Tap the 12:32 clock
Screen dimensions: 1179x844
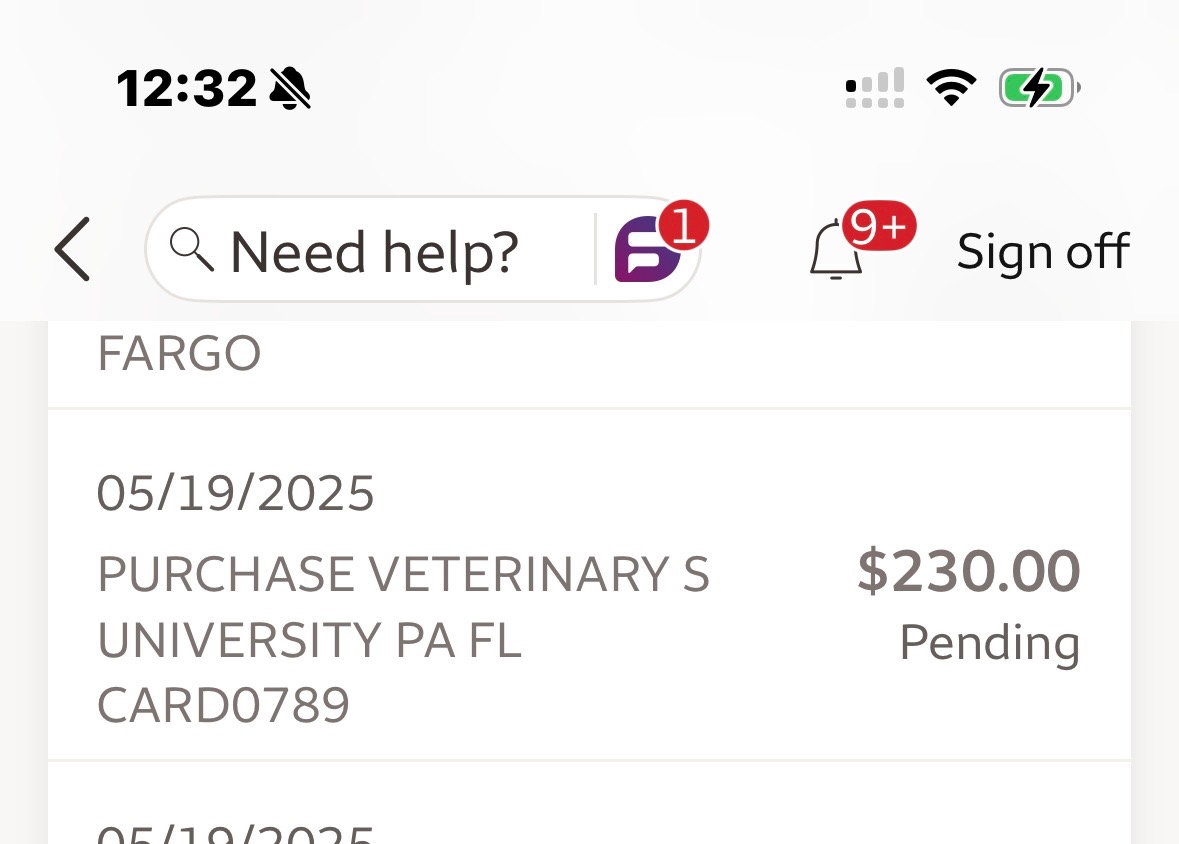(x=187, y=89)
